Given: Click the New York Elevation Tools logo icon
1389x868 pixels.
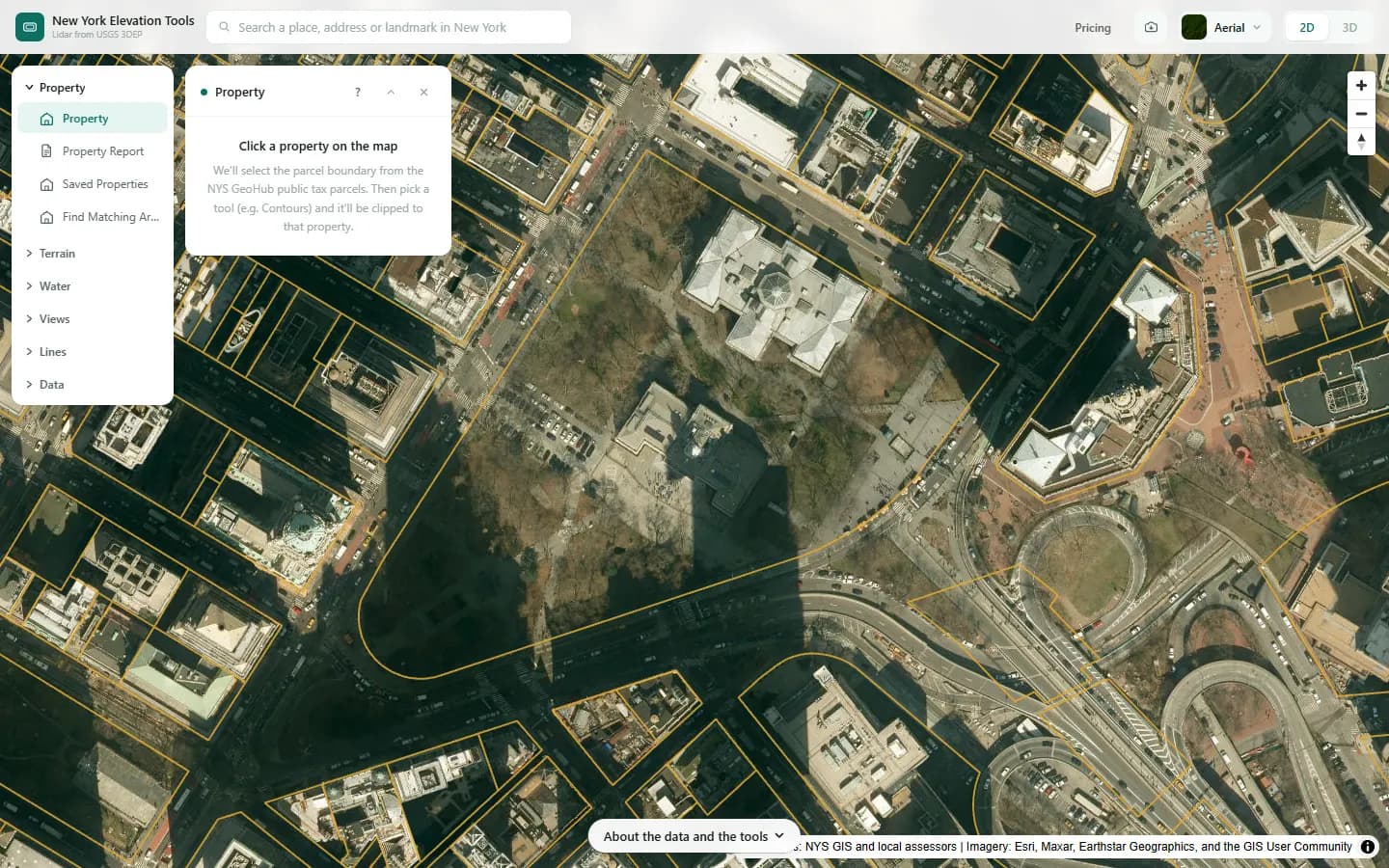Looking at the screenshot, I should (30, 27).
